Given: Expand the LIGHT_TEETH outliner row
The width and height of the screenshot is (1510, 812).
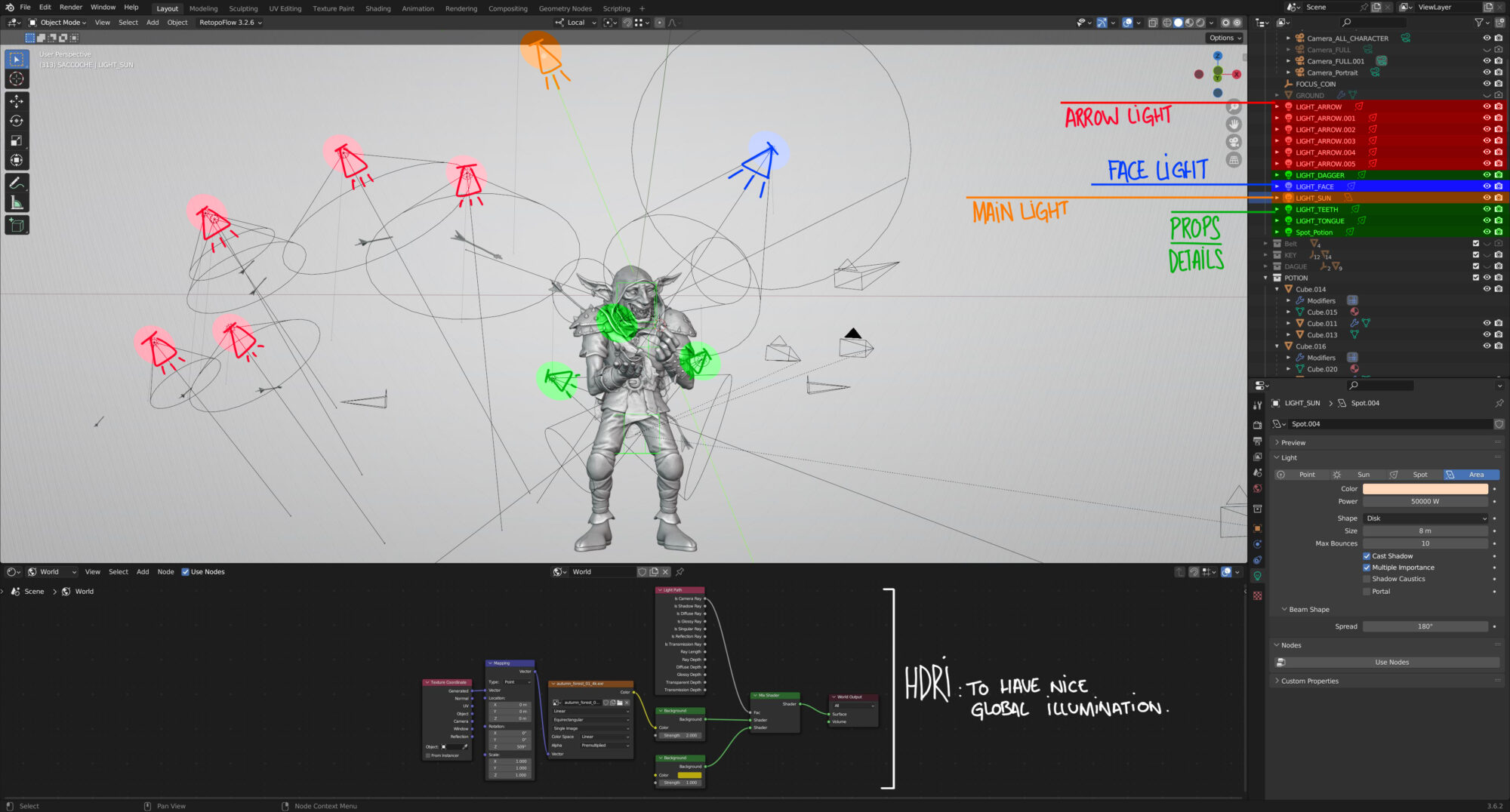Looking at the screenshot, I should (1277, 209).
